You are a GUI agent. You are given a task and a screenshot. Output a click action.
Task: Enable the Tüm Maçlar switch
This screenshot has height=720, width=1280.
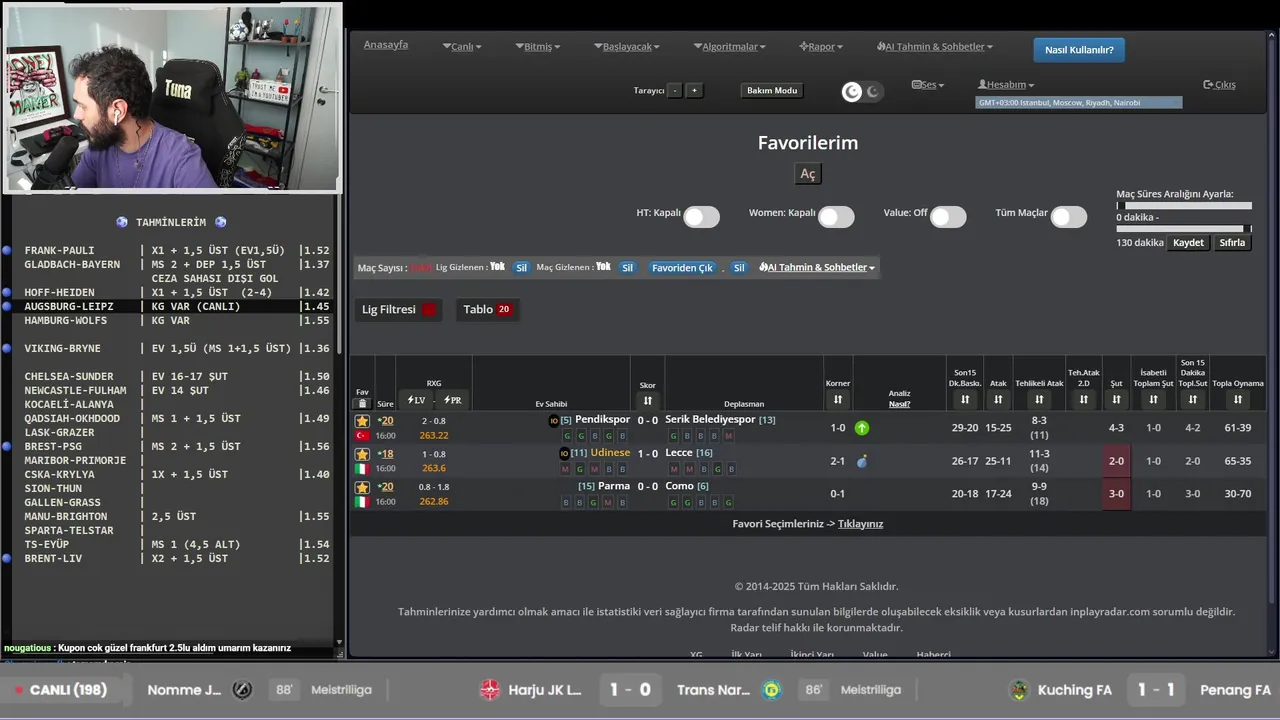1068,217
